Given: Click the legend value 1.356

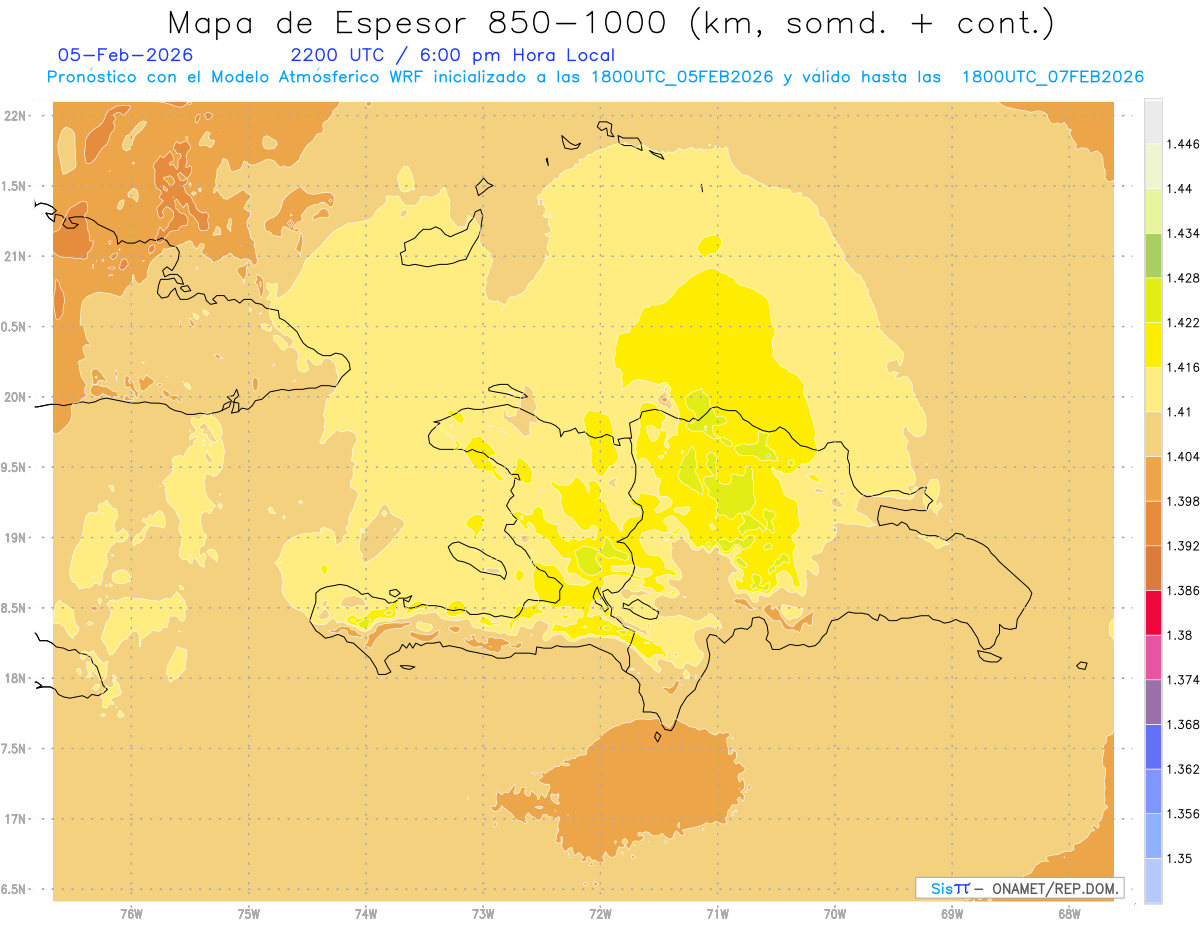Looking at the screenshot, I should [x=1185, y=814].
